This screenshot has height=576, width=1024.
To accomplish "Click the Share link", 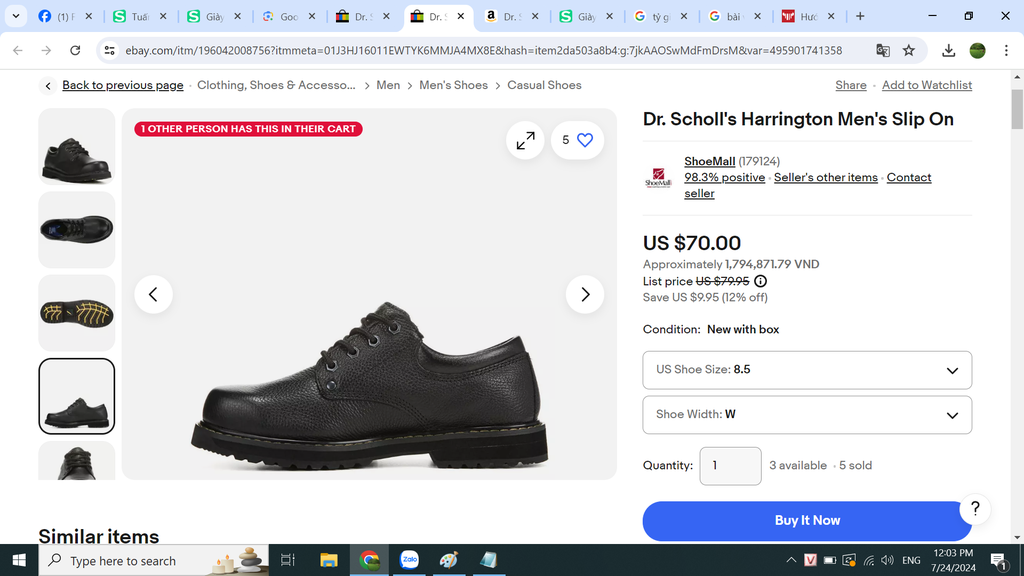I will tap(851, 86).
